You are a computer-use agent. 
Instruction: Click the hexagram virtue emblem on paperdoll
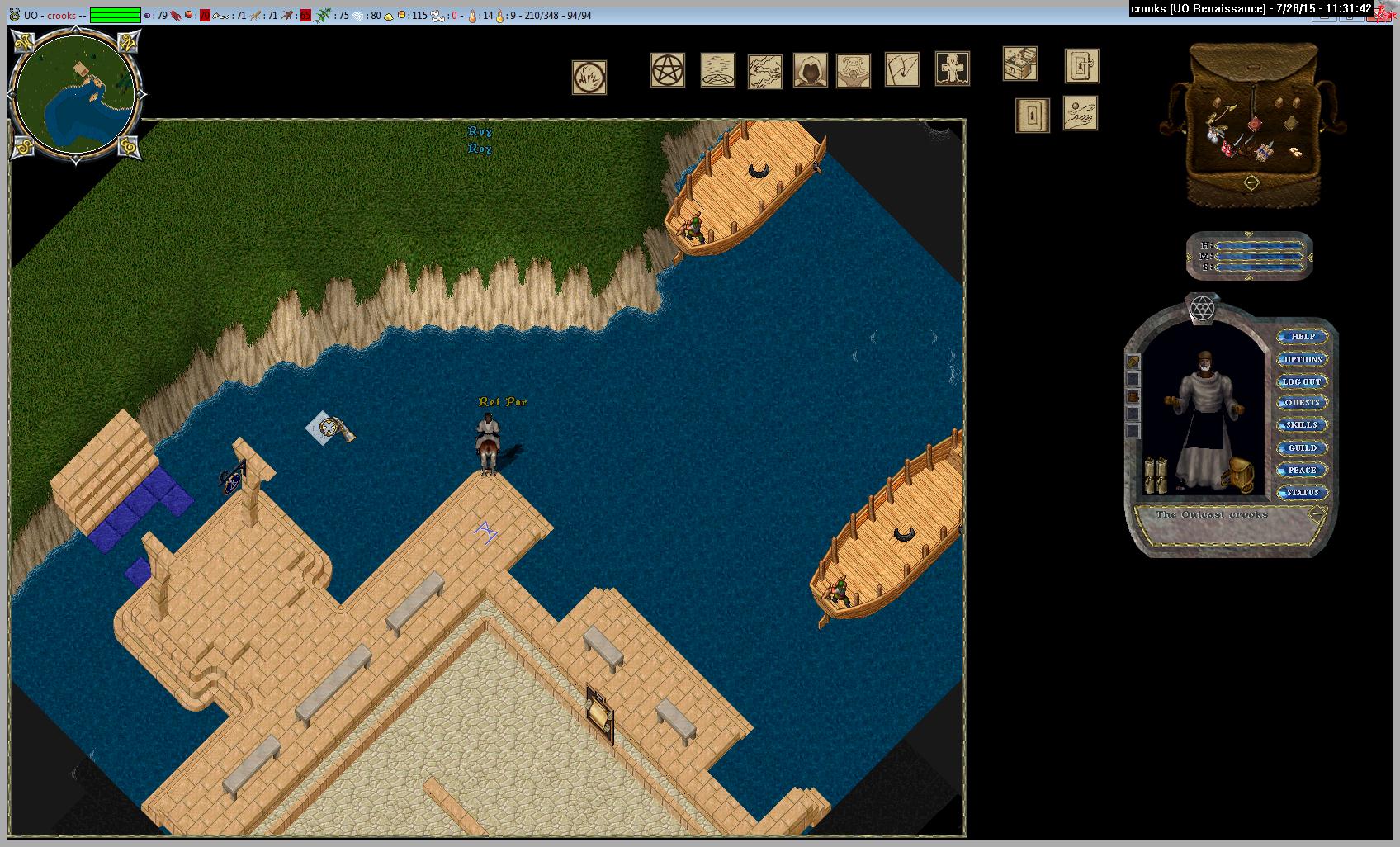coord(1202,309)
